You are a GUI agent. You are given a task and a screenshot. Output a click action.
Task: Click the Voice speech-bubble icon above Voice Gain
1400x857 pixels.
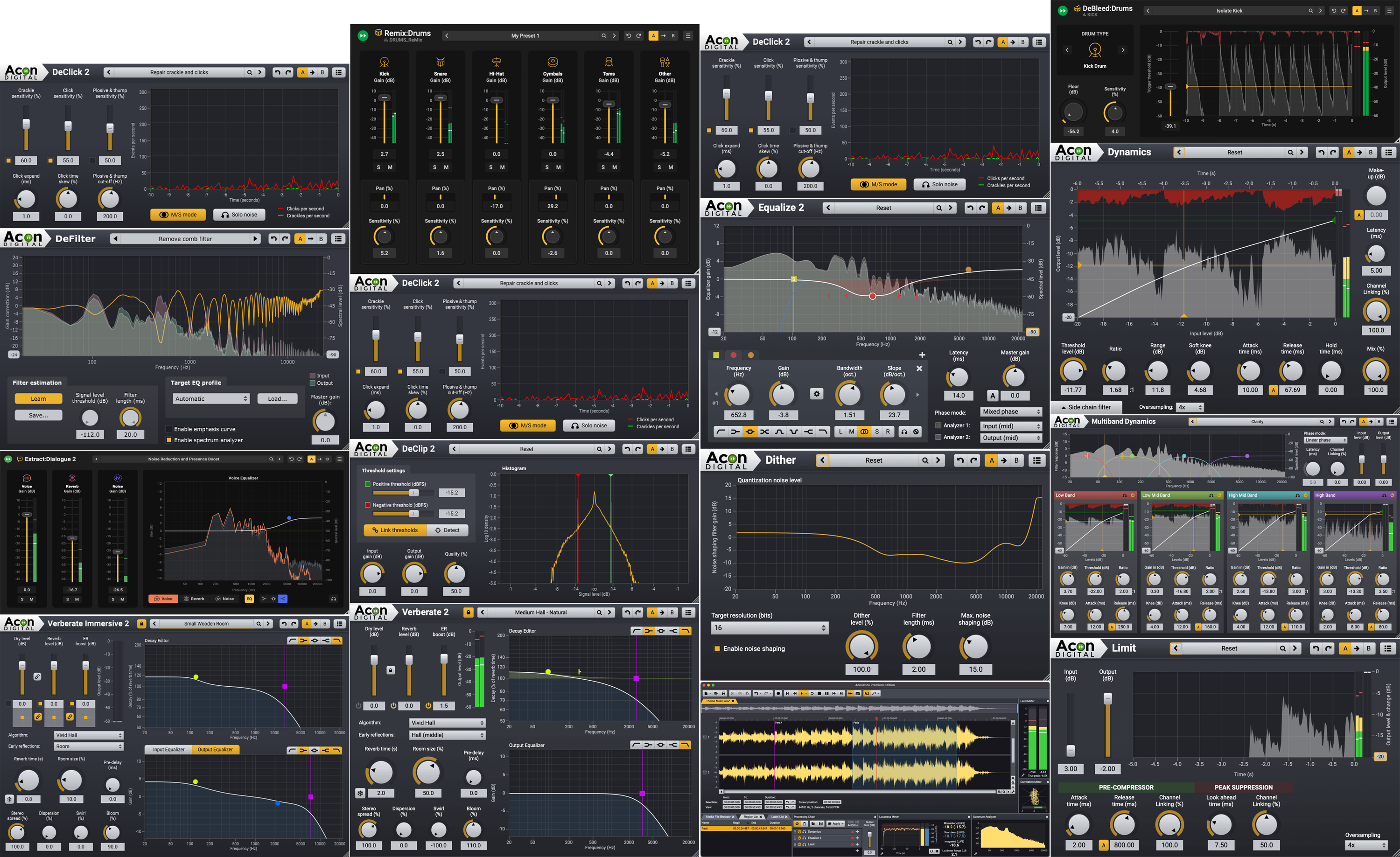[27, 478]
